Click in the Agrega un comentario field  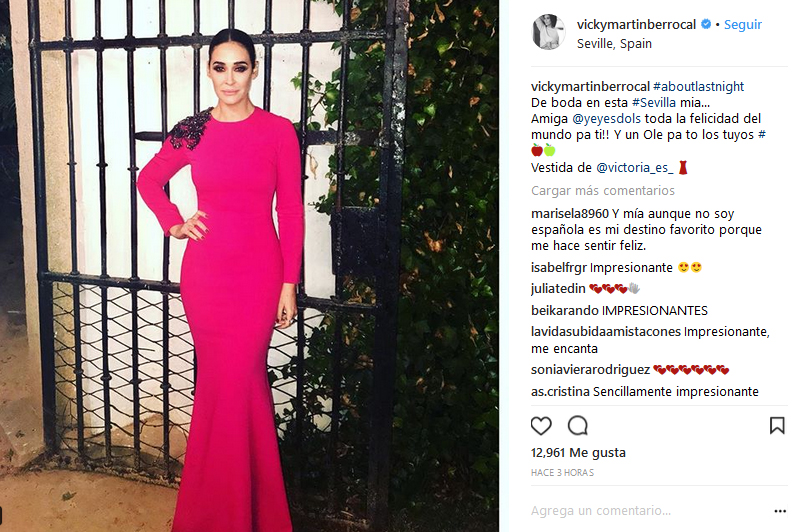[x=649, y=511]
